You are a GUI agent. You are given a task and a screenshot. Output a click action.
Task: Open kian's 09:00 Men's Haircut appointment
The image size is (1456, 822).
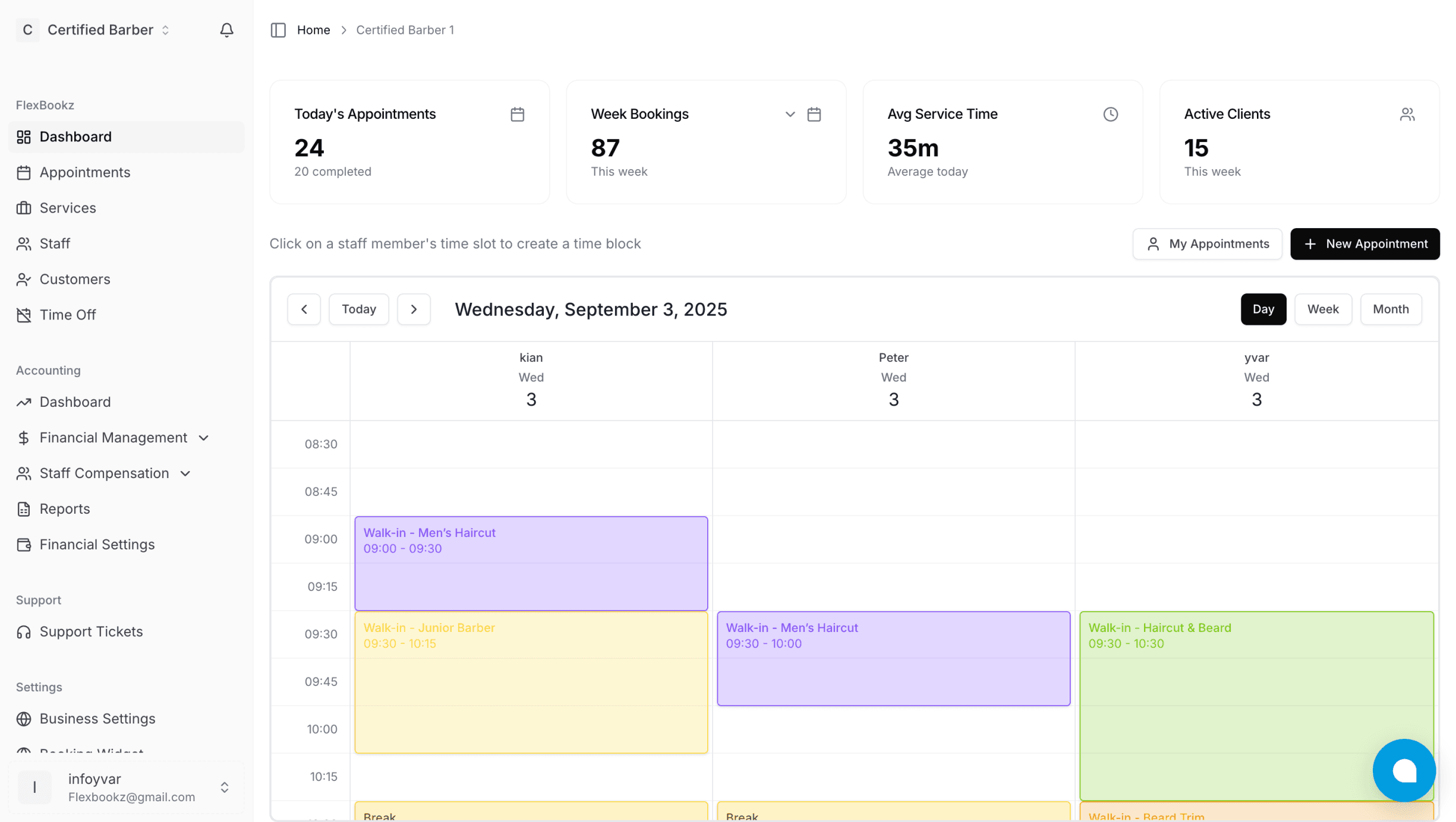tap(531, 563)
